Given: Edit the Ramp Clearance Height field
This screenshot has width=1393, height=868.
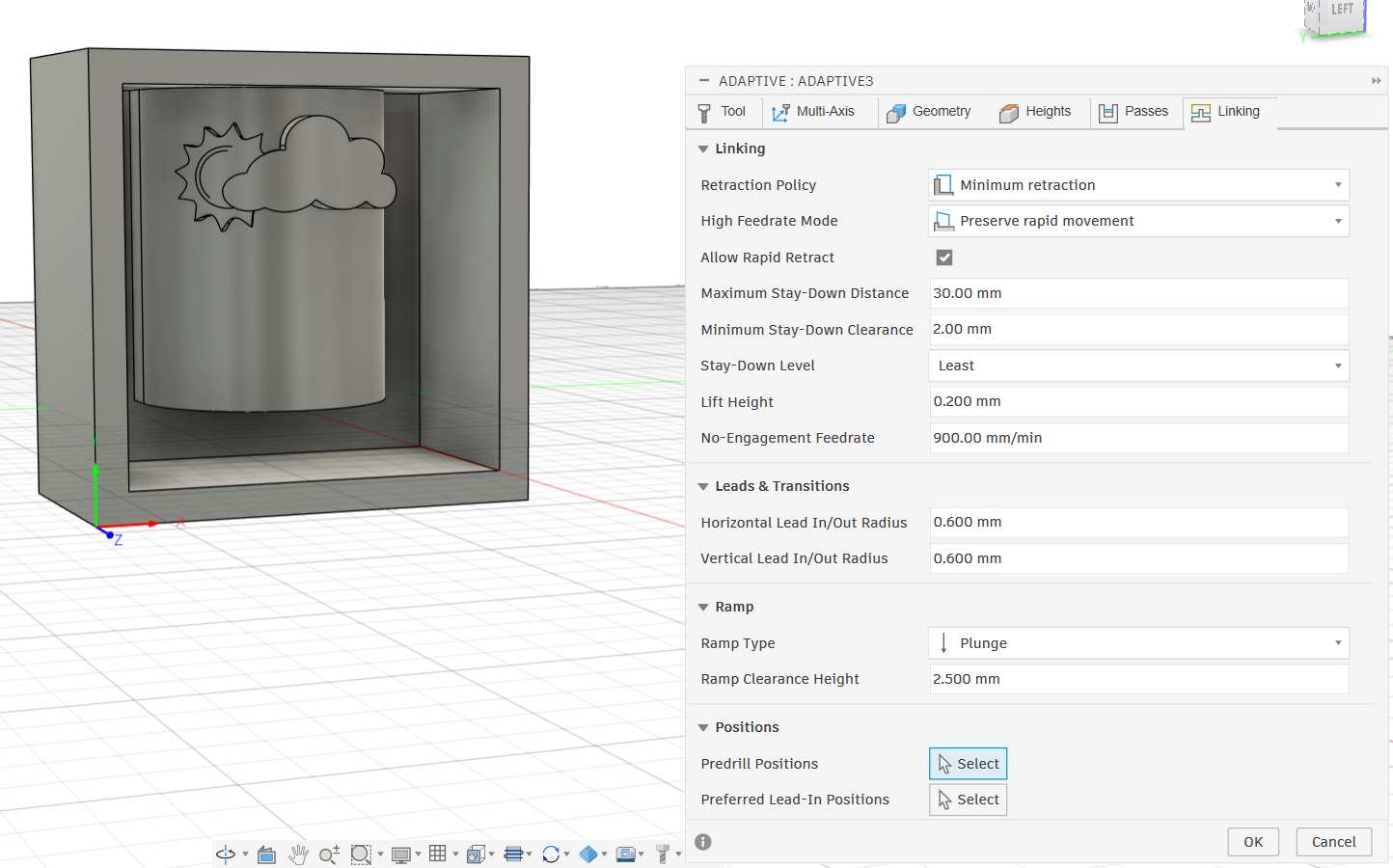Looking at the screenshot, I should tap(1138, 679).
